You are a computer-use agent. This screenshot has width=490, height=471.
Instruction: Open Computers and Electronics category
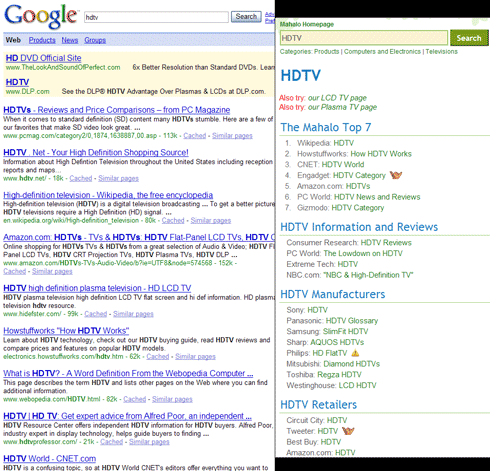coord(382,51)
